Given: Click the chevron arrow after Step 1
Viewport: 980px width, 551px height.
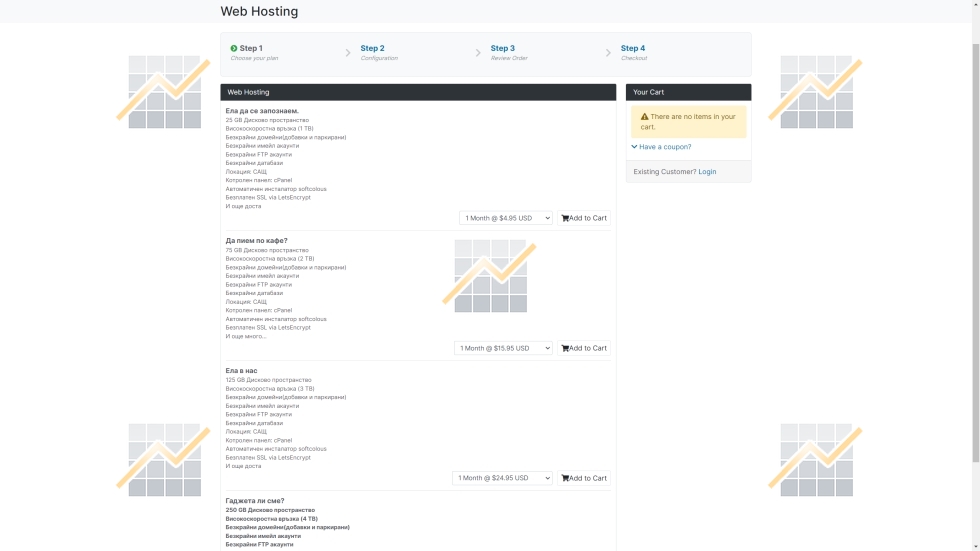Looking at the screenshot, I should [x=348, y=53].
